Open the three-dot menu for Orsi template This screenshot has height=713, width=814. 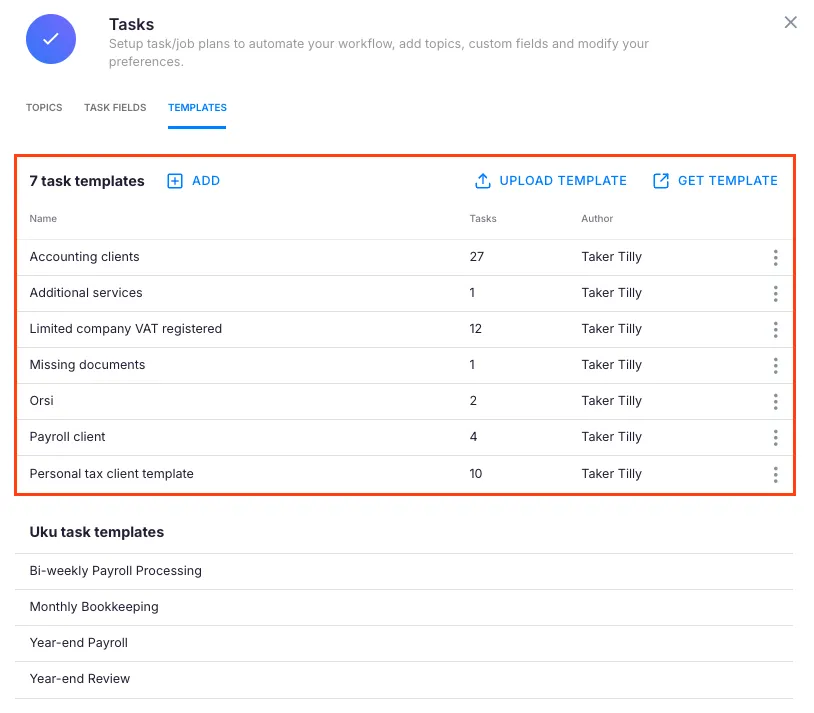coord(775,402)
